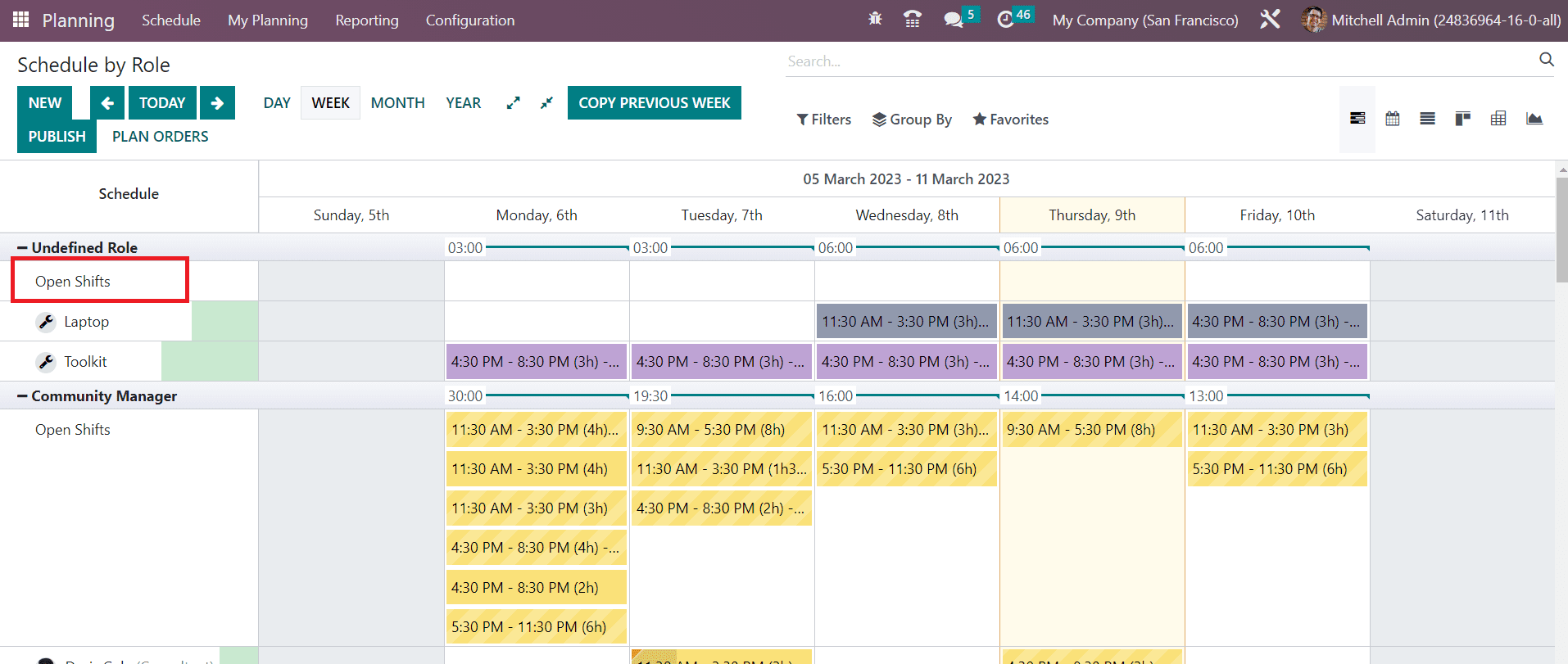Switch to pivot view icon

point(1498,119)
